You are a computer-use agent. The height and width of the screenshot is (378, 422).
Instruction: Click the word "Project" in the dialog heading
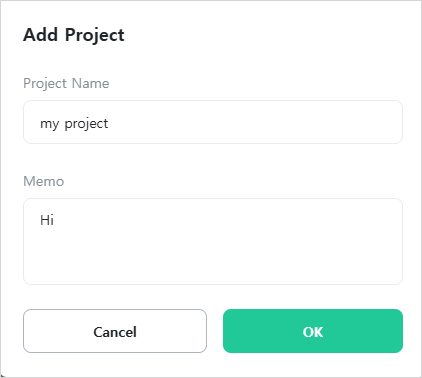tap(95, 35)
